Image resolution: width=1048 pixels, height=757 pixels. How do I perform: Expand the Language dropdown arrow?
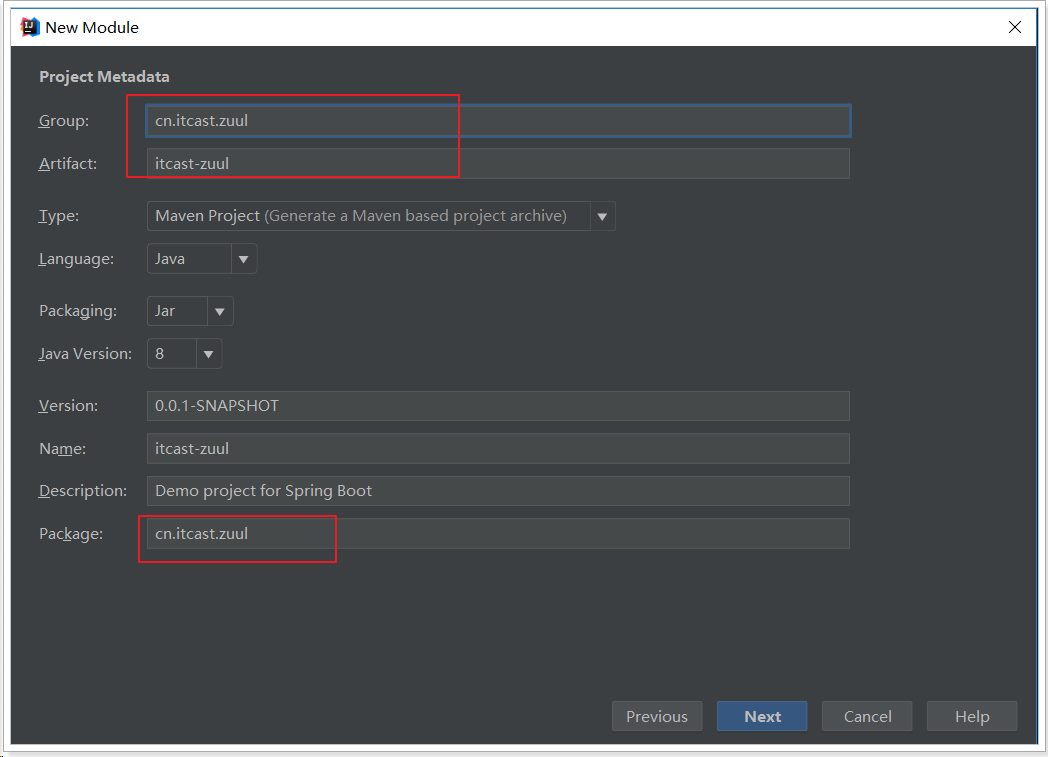pyautogui.click(x=244, y=259)
